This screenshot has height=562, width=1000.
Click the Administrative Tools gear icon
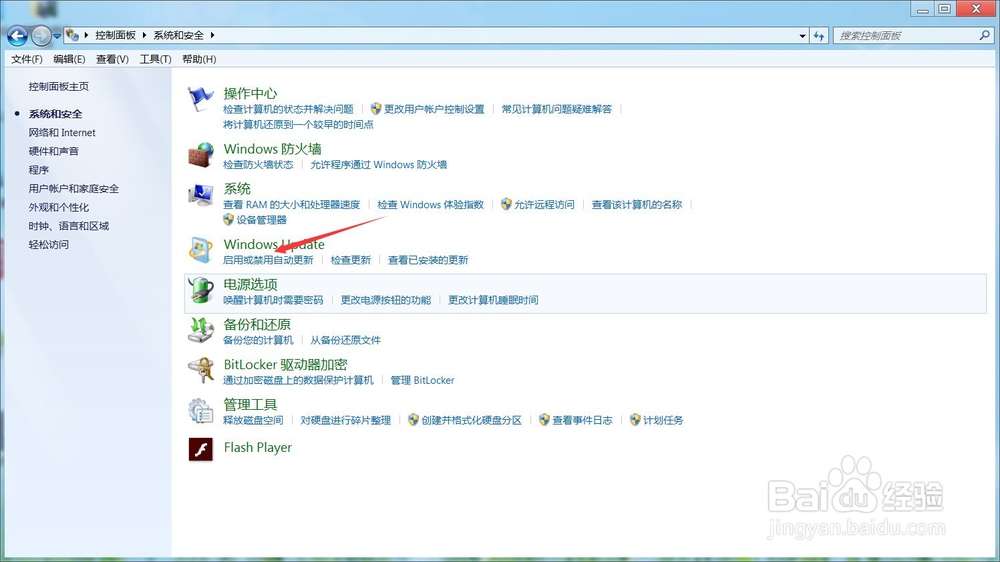201,411
